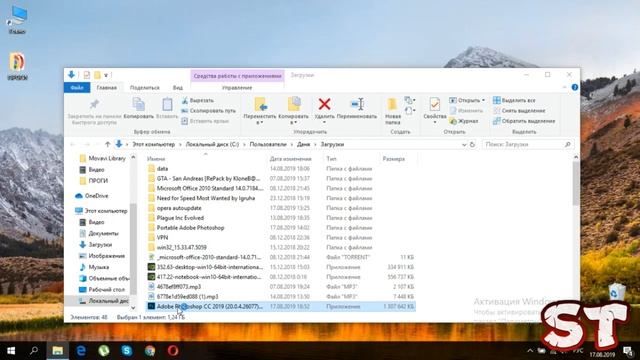Expand the Open (Открыть) dropdown arrow

coord(483,100)
